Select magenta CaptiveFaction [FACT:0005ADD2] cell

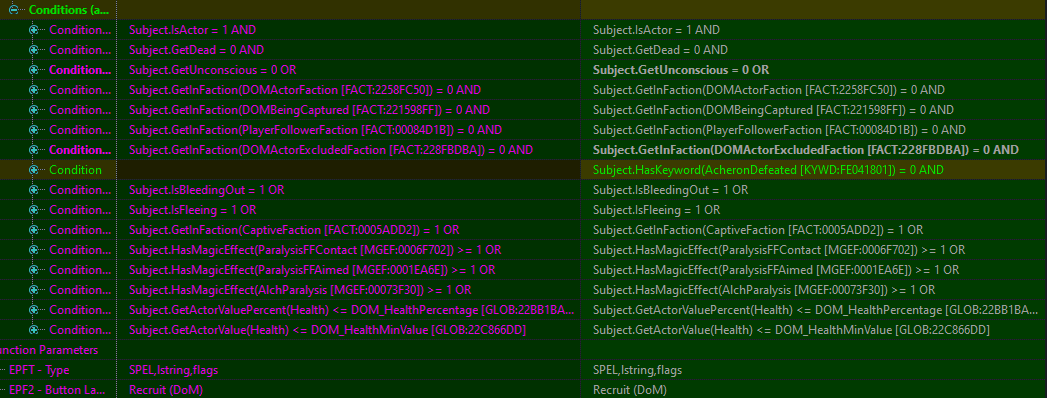click(x=294, y=230)
